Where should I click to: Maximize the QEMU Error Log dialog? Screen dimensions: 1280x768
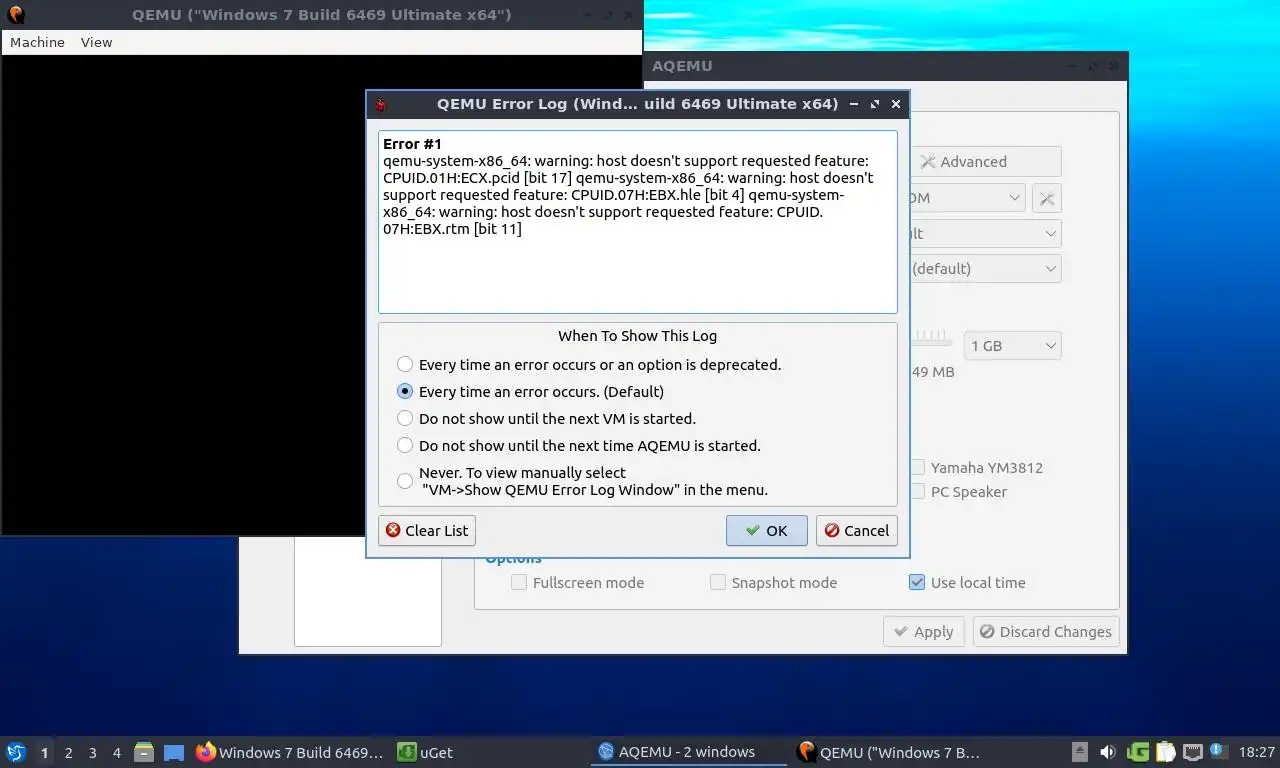pos(875,104)
